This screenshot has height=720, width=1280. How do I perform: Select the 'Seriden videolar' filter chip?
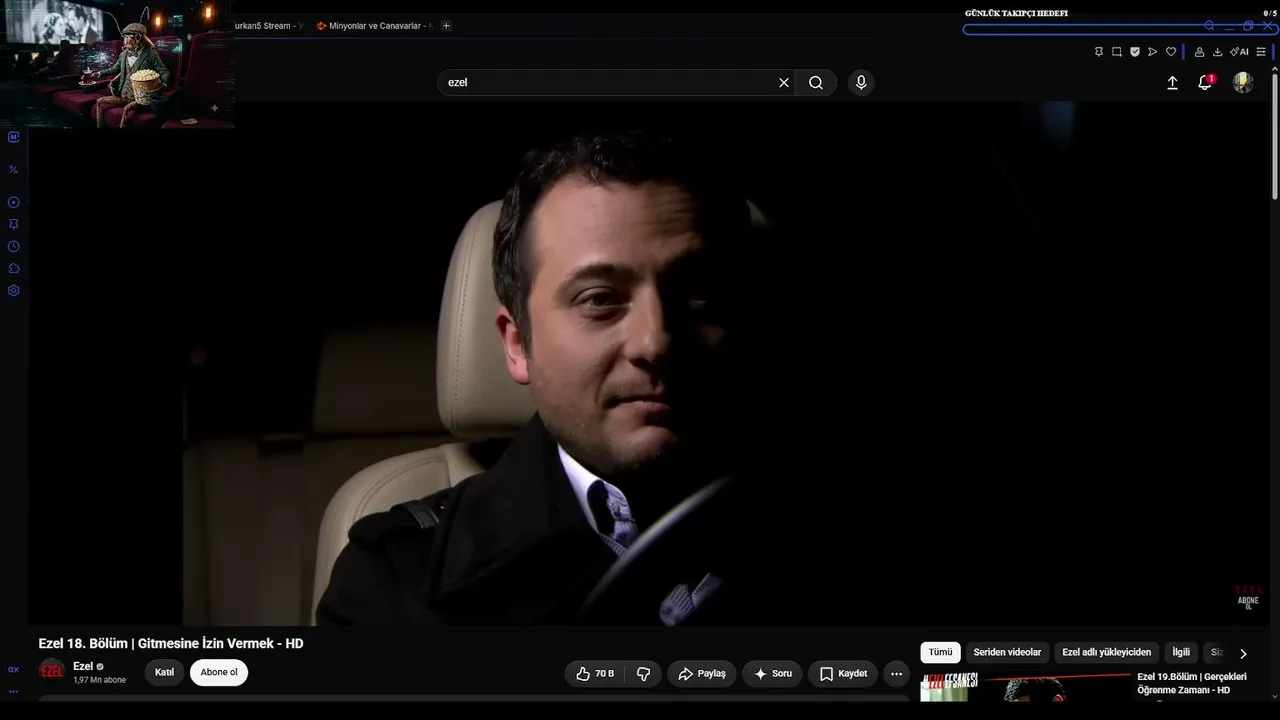[1007, 653]
